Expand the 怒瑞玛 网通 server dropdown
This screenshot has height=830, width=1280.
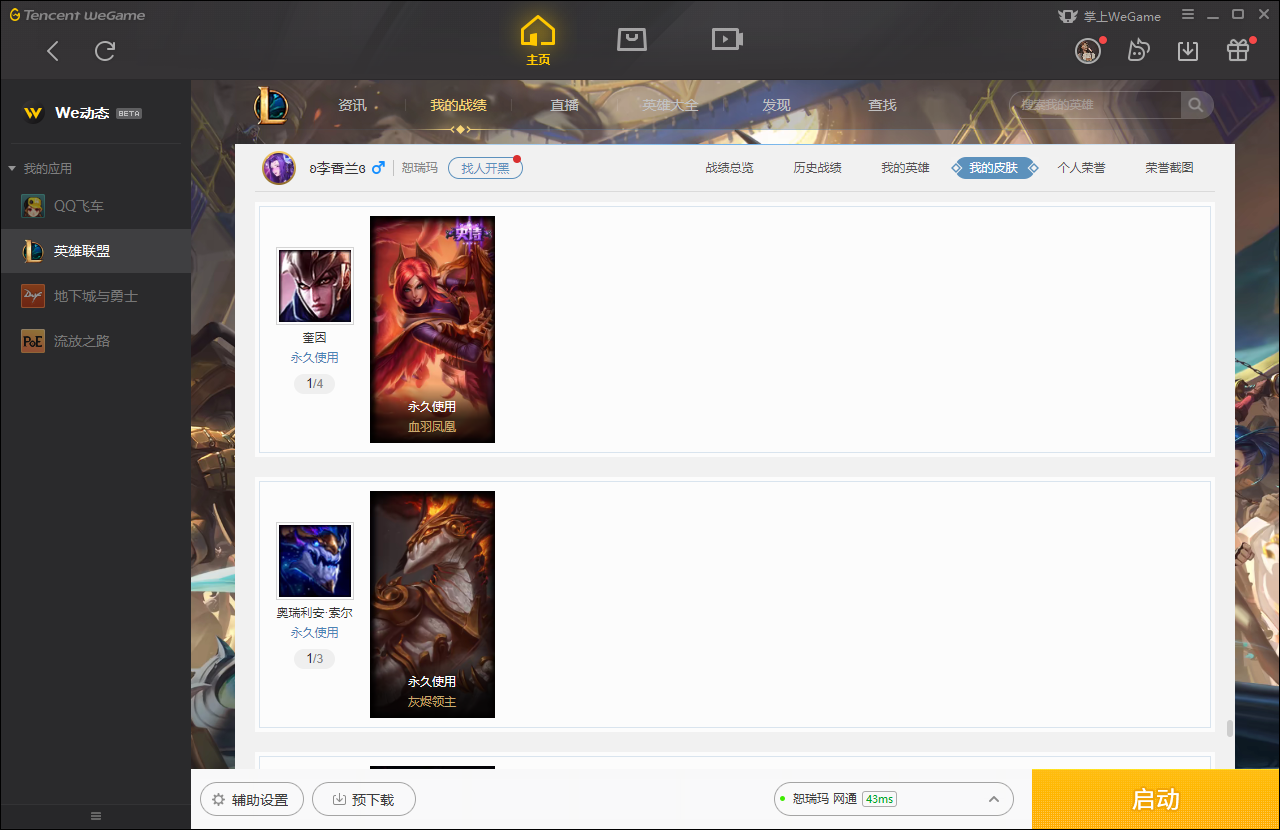coord(894,799)
